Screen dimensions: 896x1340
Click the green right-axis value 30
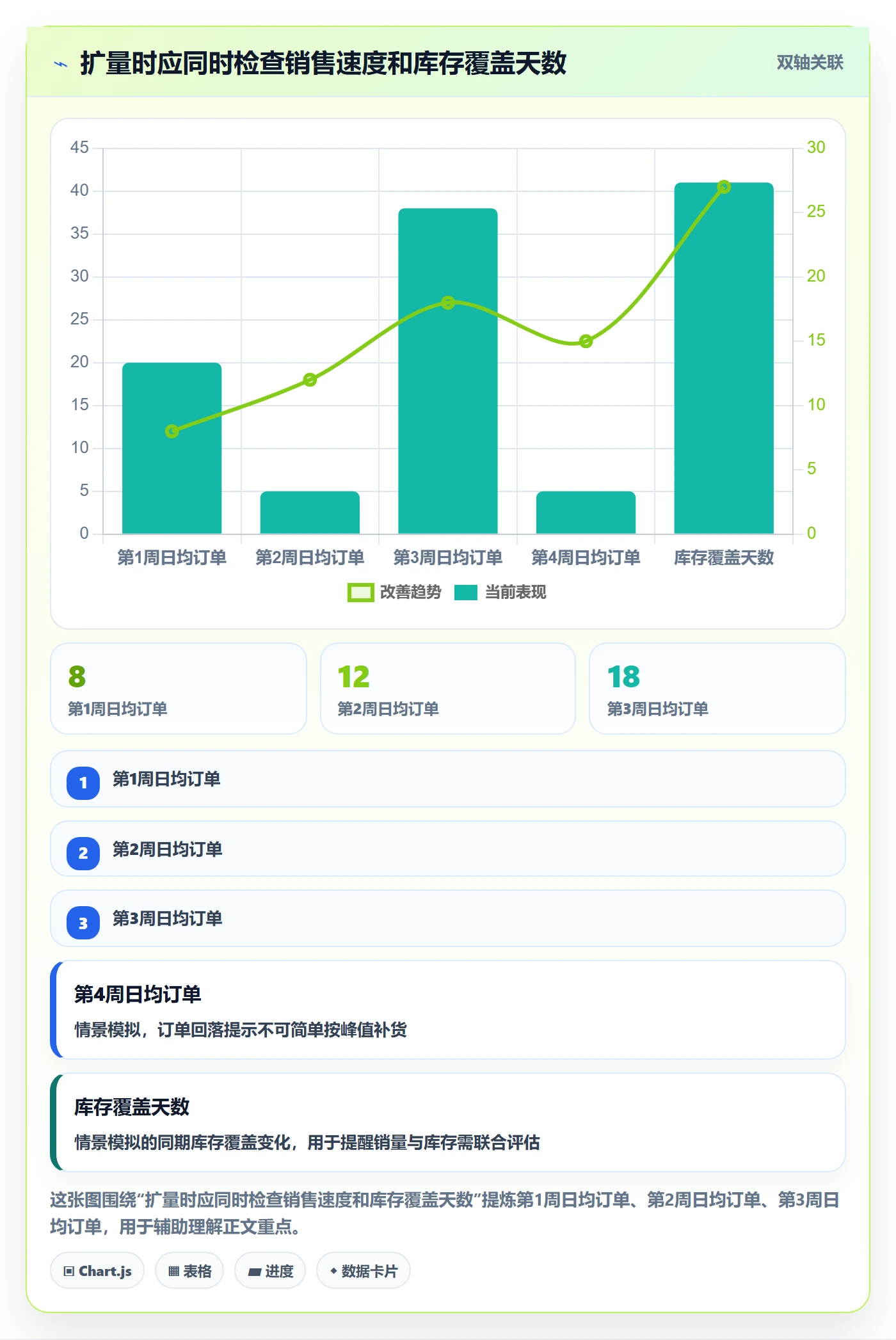coord(816,148)
